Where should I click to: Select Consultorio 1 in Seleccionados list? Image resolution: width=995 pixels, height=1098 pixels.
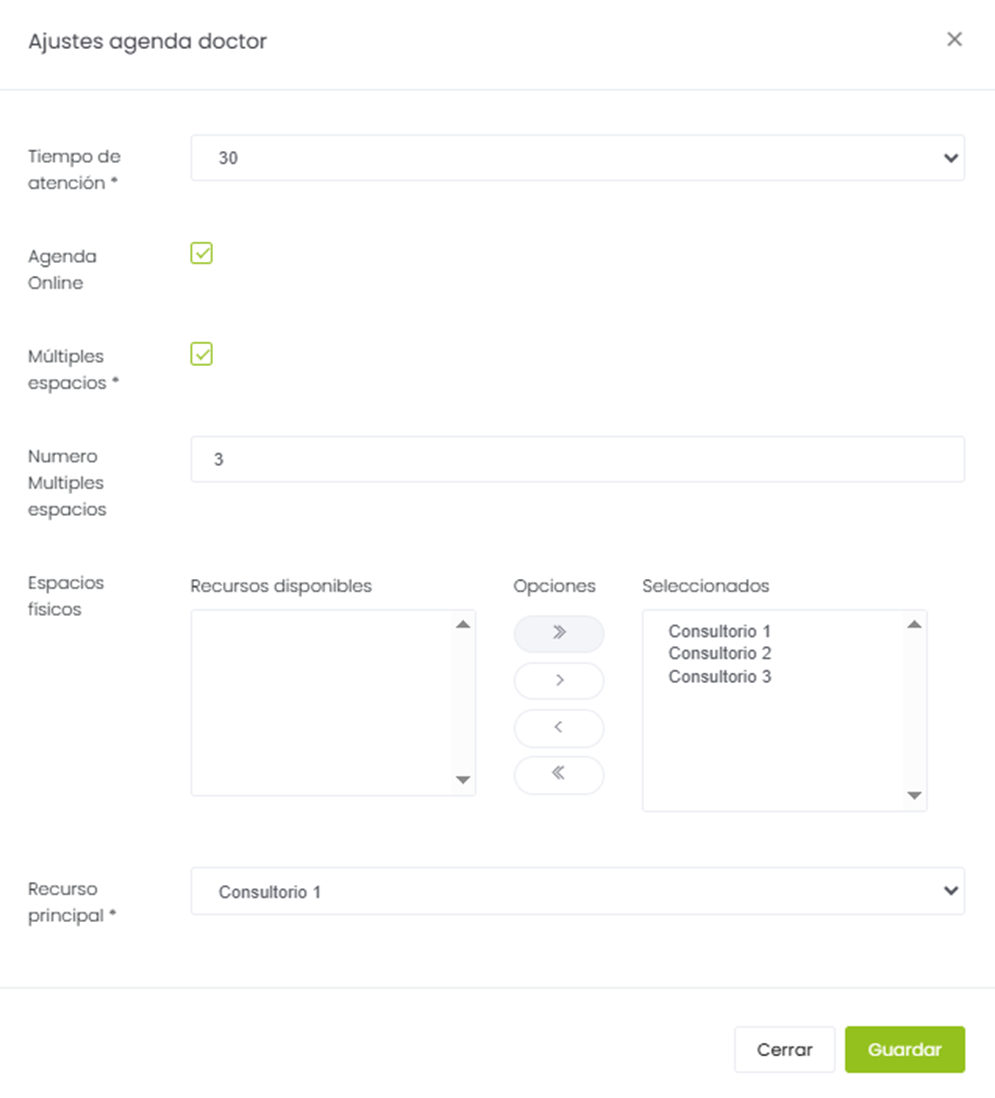click(720, 632)
